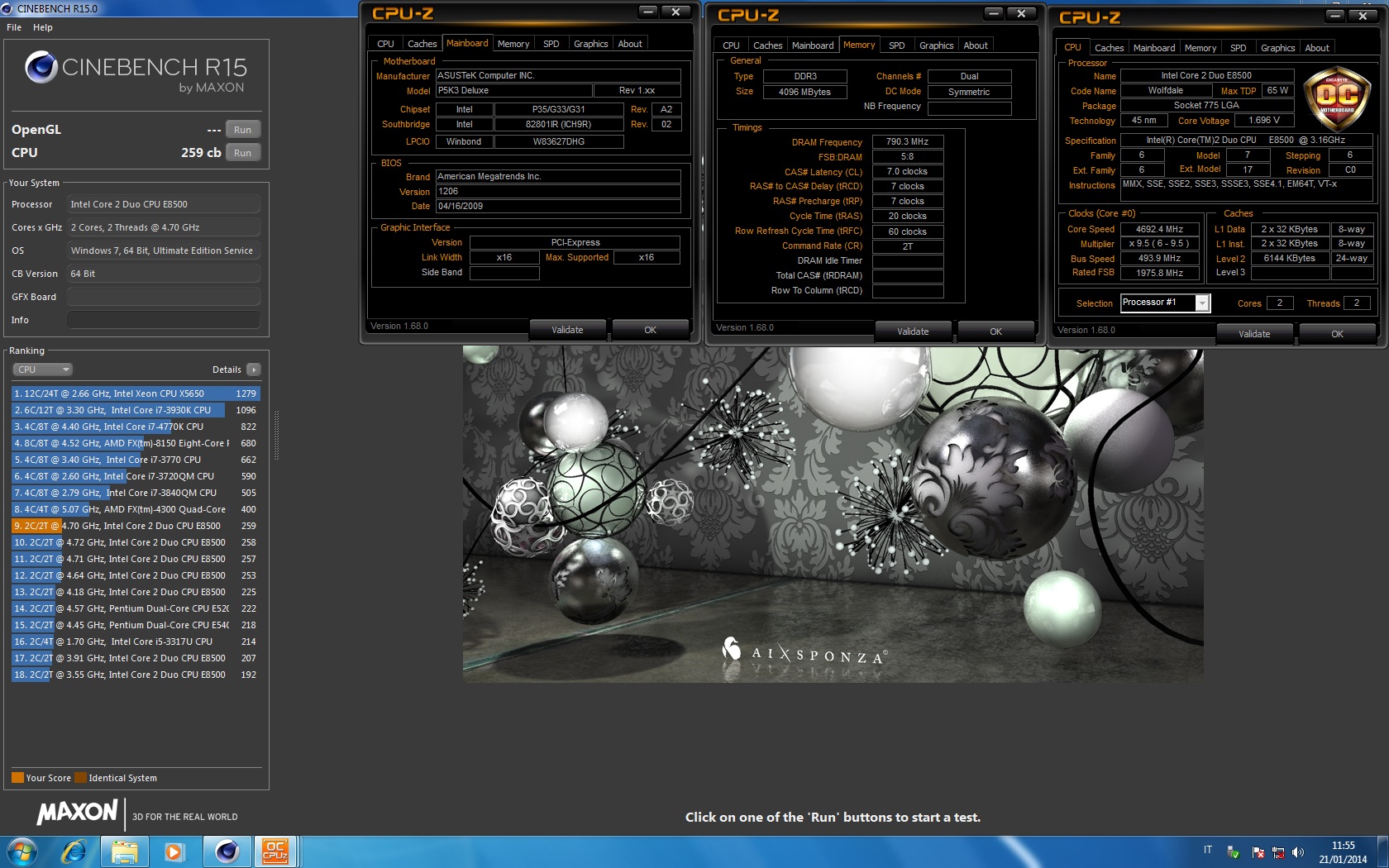Open the Windows Start orb
Image resolution: width=1389 pixels, height=868 pixels.
tap(21, 851)
